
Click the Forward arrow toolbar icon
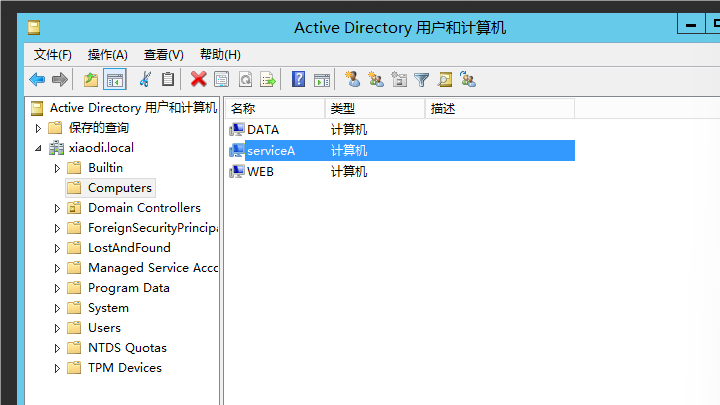coord(60,80)
